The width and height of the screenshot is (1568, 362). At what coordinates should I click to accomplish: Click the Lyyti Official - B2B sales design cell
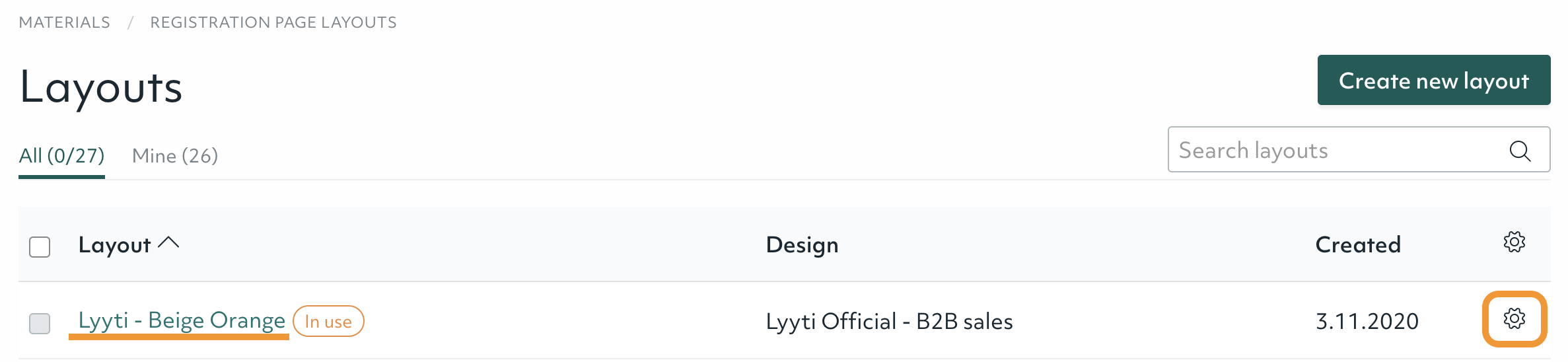(889, 322)
